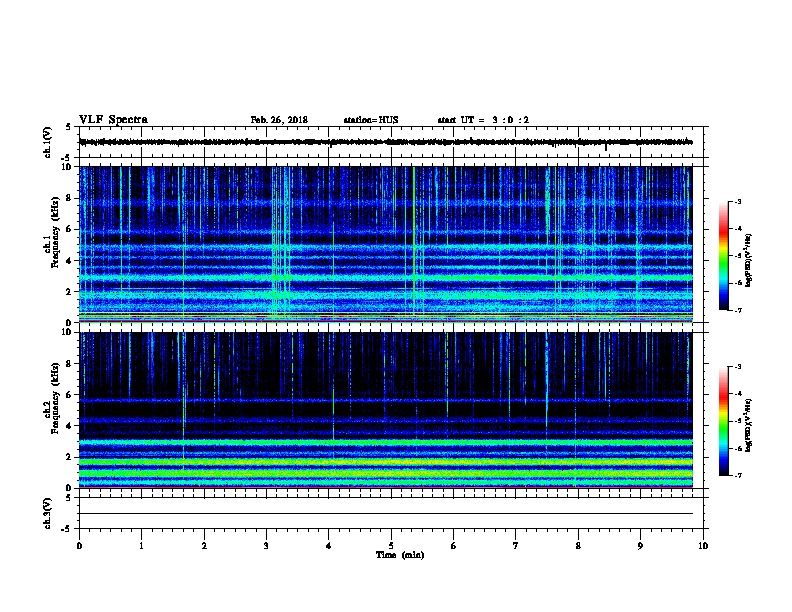Click the ch.1 spectrogram color bar
This screenshot has height=612, width=792.
[x=723, y=256]
